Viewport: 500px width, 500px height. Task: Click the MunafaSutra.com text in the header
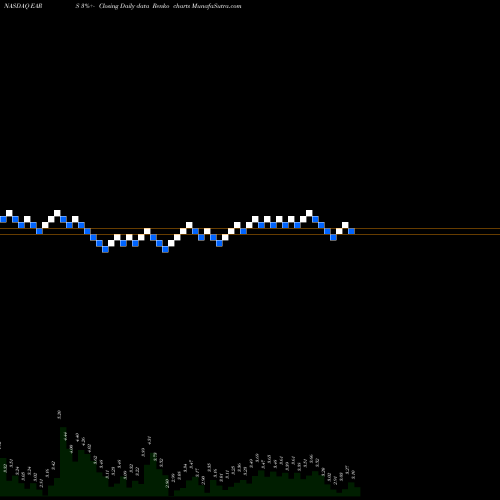click(217, 6)
